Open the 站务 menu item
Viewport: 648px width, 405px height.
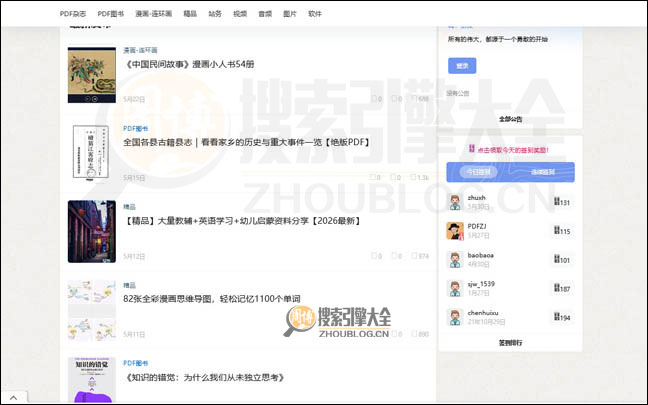pos(215,14)
